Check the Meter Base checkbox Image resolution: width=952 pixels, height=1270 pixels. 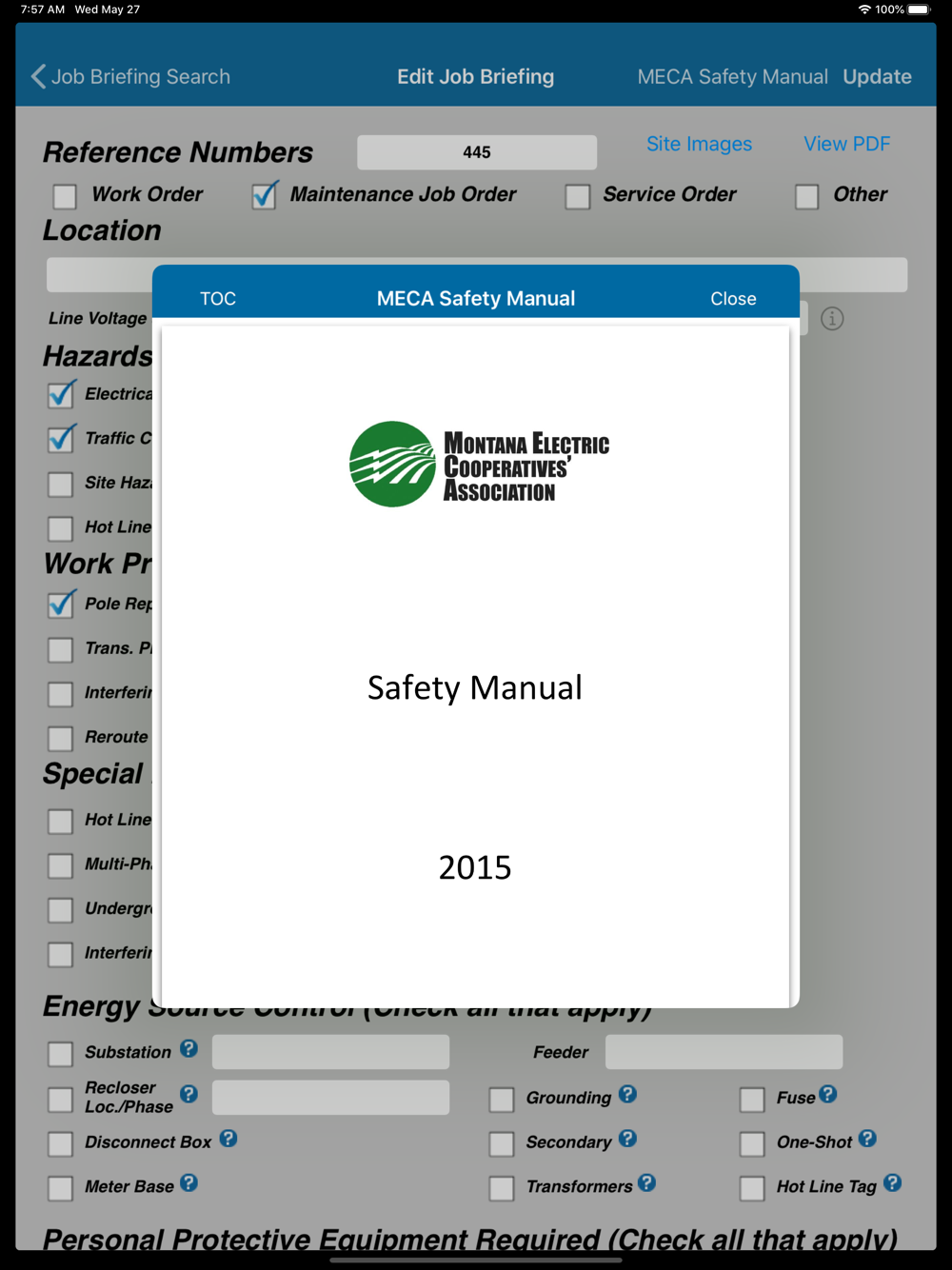[60, 1188]
